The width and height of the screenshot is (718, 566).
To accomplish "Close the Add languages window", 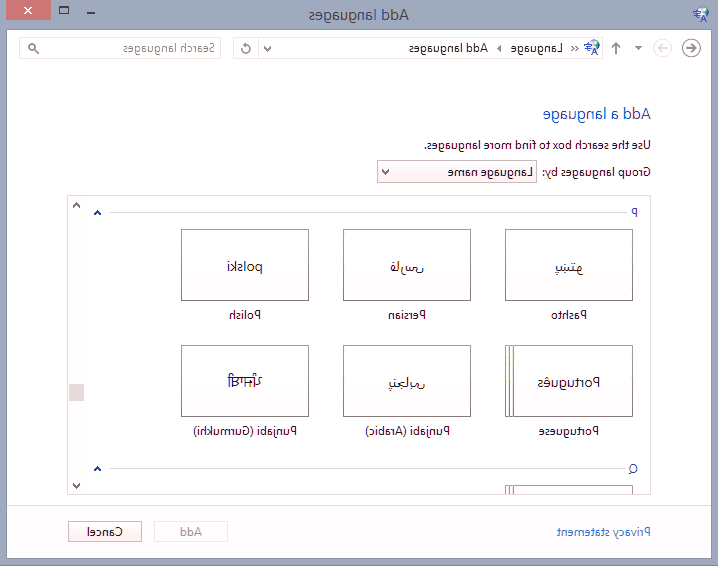I will [28, 10].
